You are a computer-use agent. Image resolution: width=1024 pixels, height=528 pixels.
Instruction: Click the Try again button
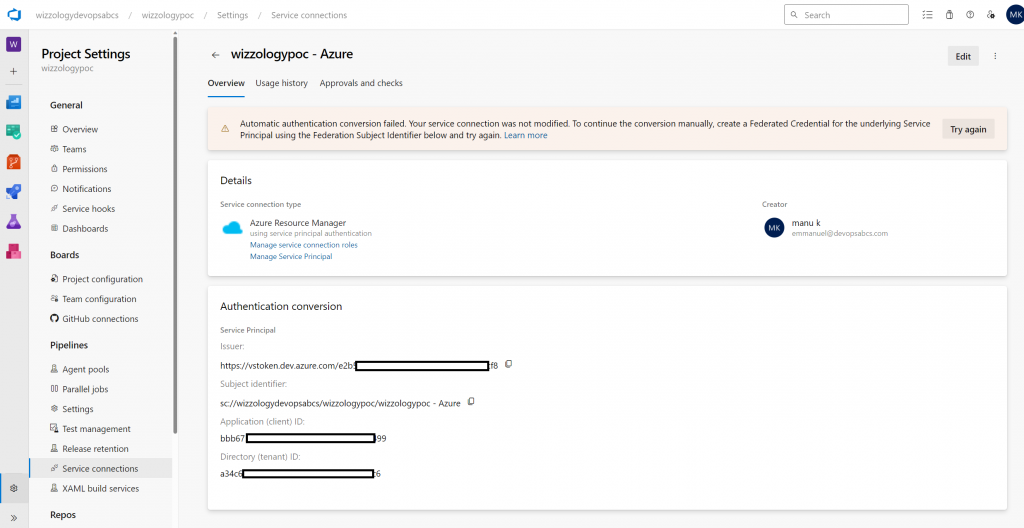tap(968, 129)
